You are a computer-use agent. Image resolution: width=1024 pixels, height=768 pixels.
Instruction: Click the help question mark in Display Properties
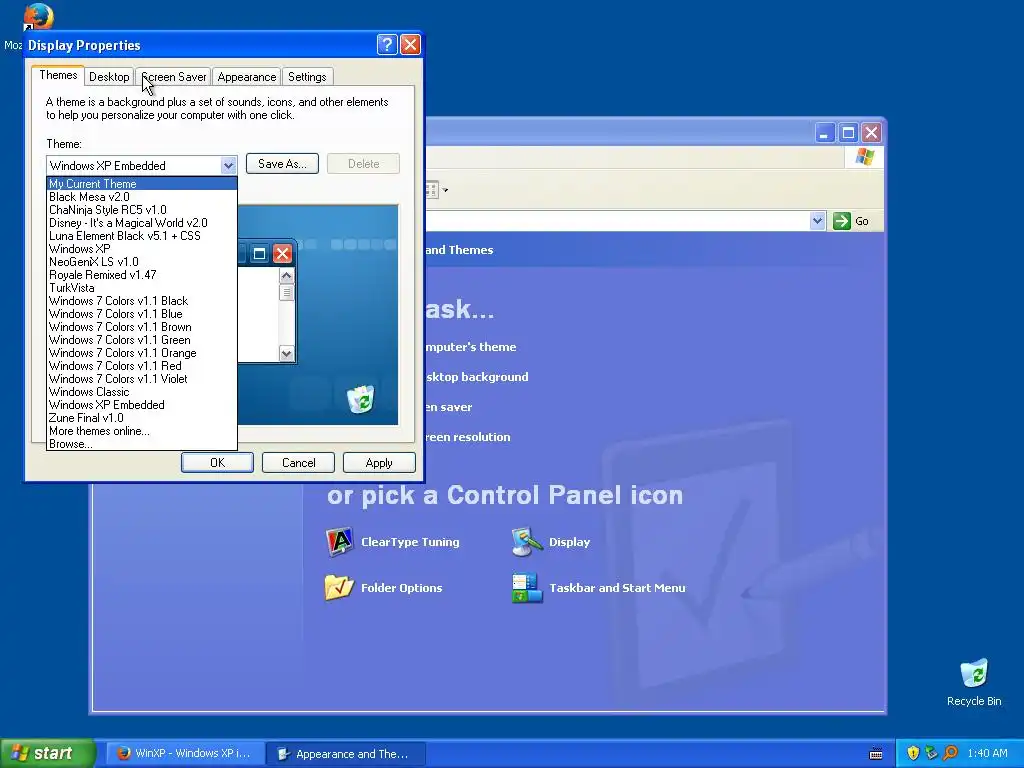[387, 44]
